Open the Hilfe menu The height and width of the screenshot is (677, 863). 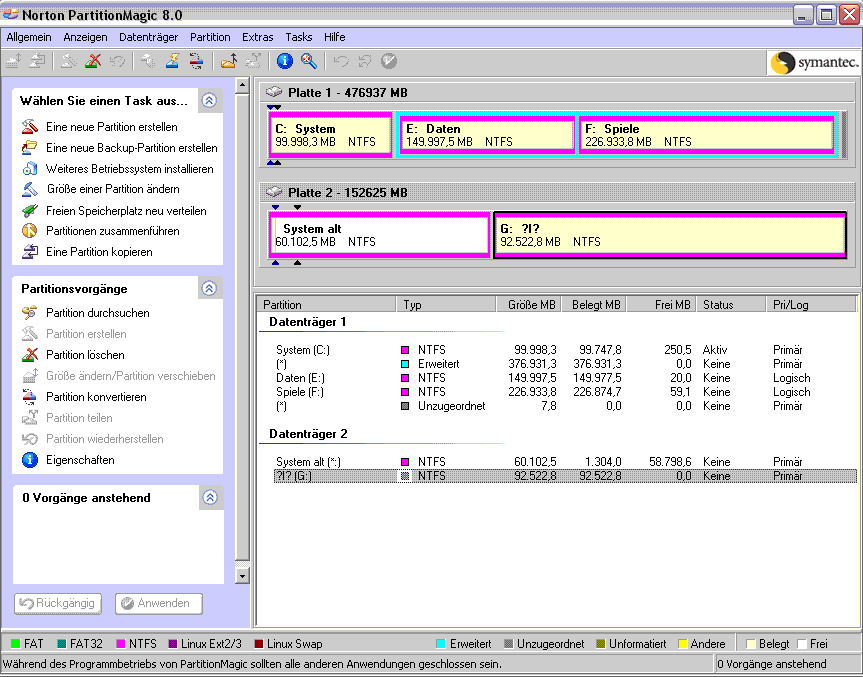335,37
